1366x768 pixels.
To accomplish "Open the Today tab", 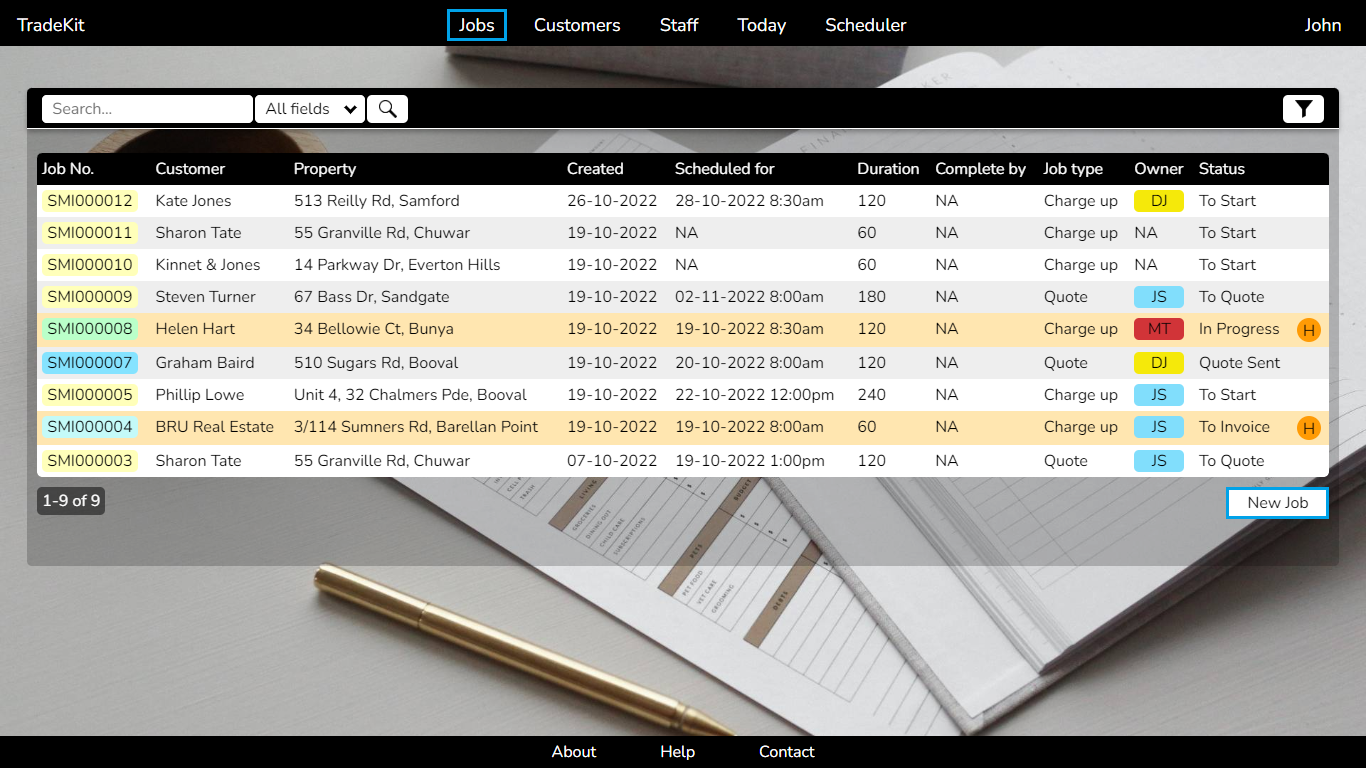I will tap(762, 25).
